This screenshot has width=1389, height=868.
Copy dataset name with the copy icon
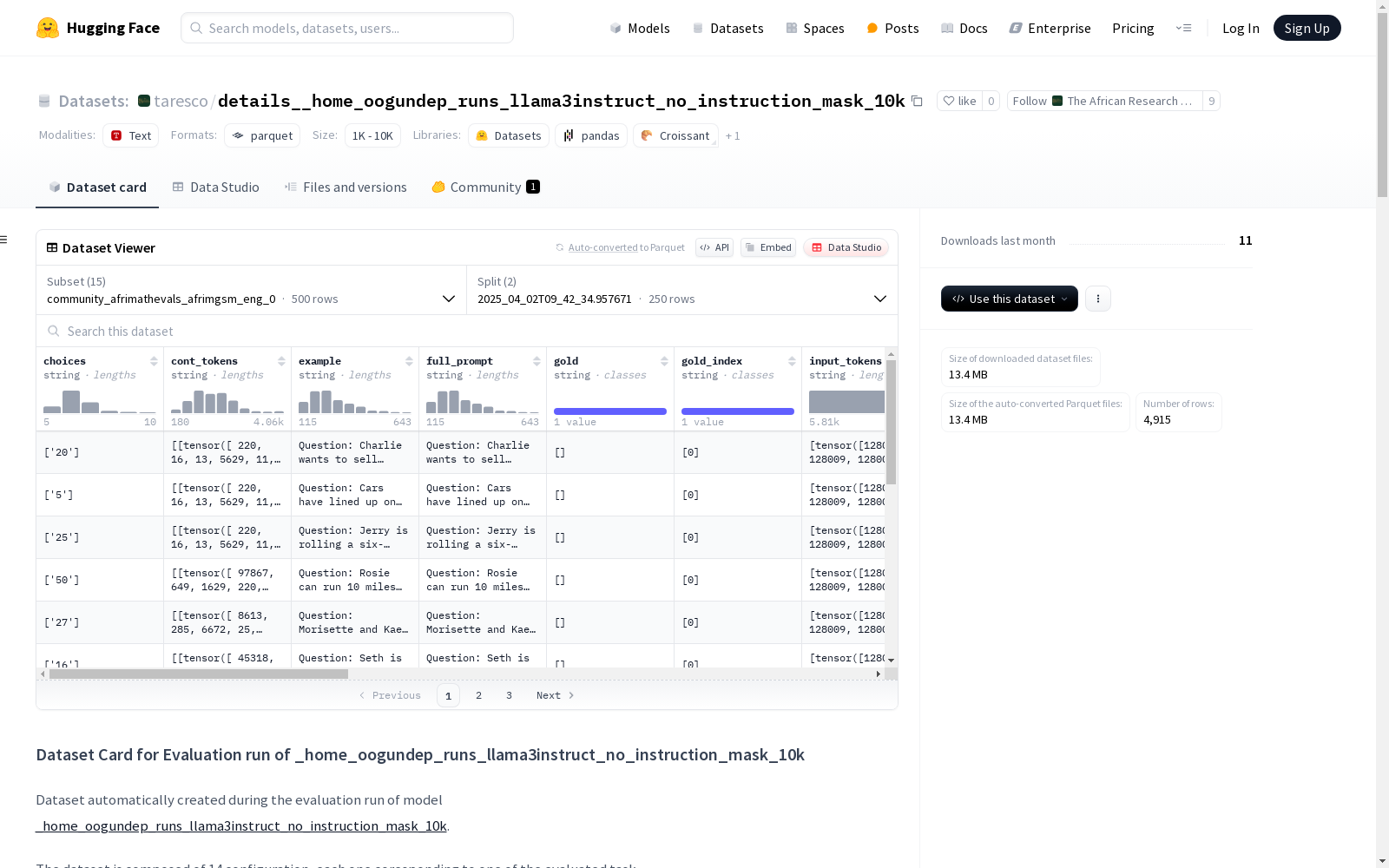click(917, 101)
